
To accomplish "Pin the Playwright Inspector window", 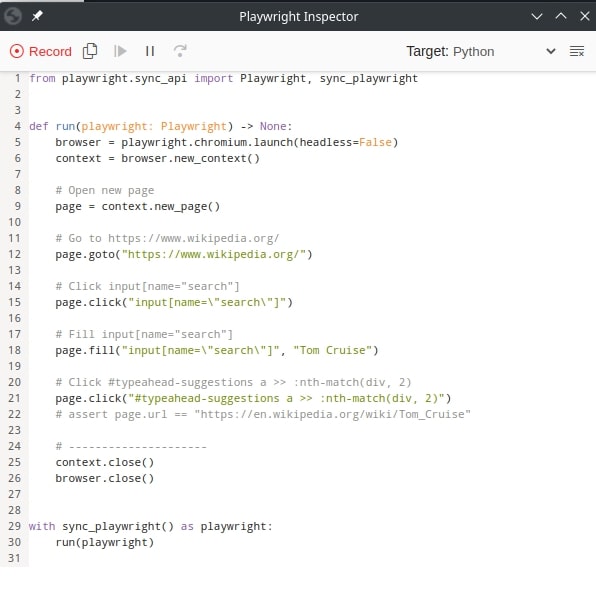I will 37,16.
